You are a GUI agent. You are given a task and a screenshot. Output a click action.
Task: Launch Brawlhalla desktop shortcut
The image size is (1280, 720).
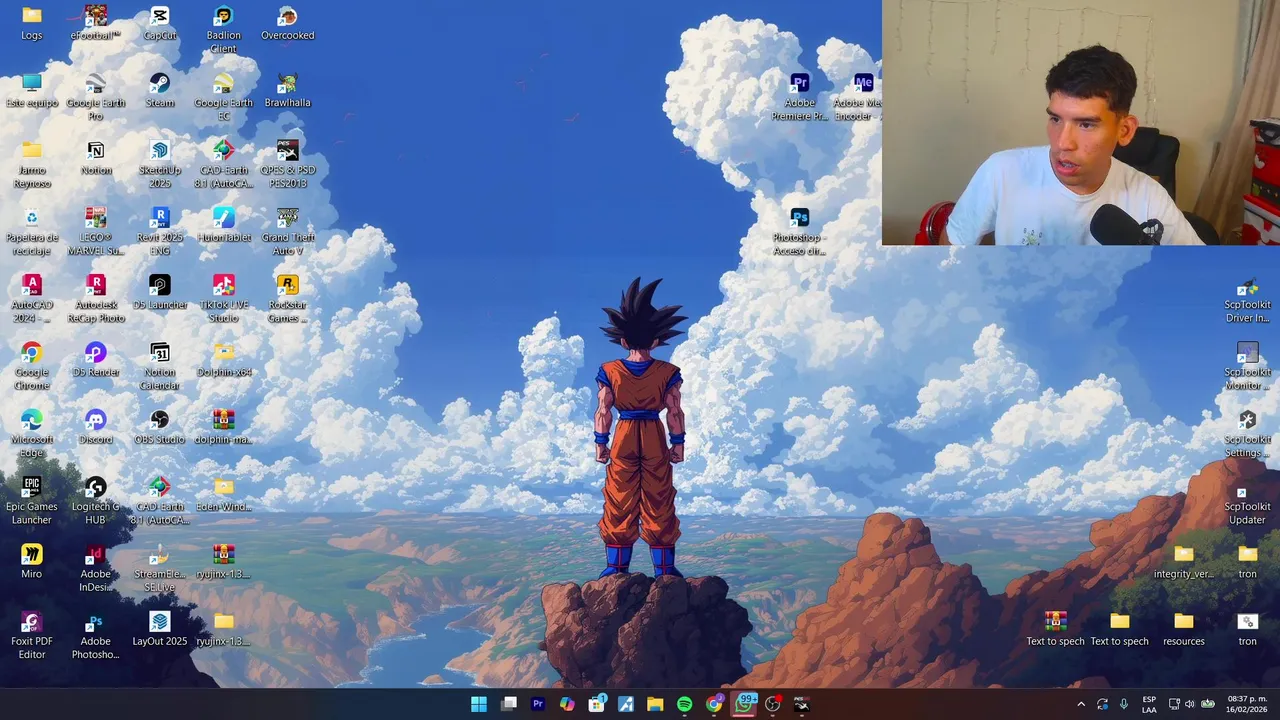click(288, 90)
